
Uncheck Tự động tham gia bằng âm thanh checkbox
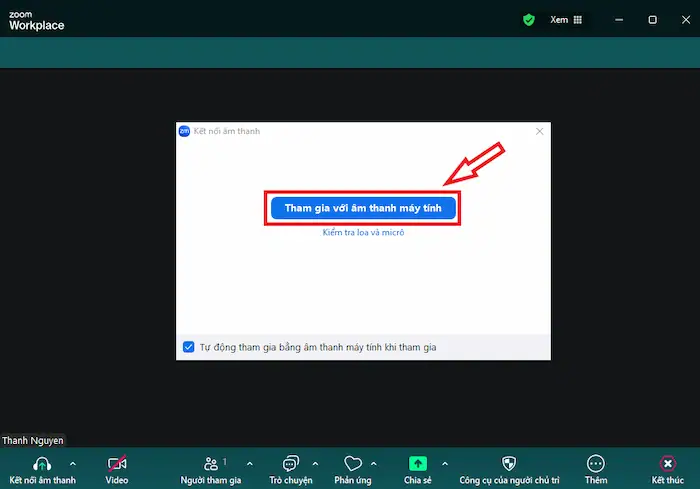[189, 347]
